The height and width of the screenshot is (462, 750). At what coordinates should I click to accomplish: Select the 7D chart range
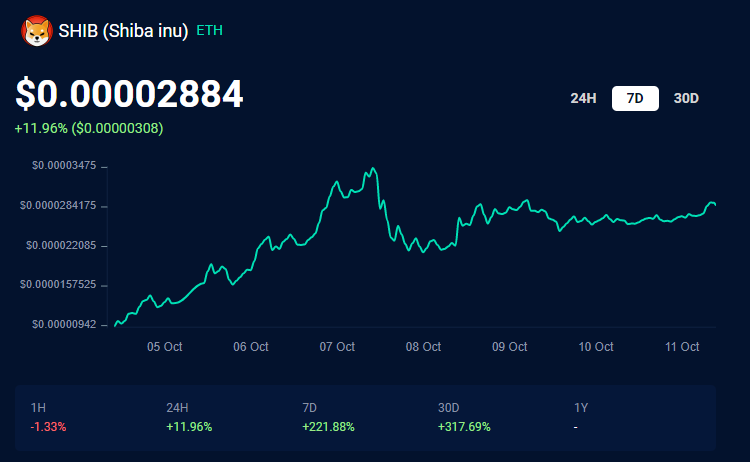point(635,99)
